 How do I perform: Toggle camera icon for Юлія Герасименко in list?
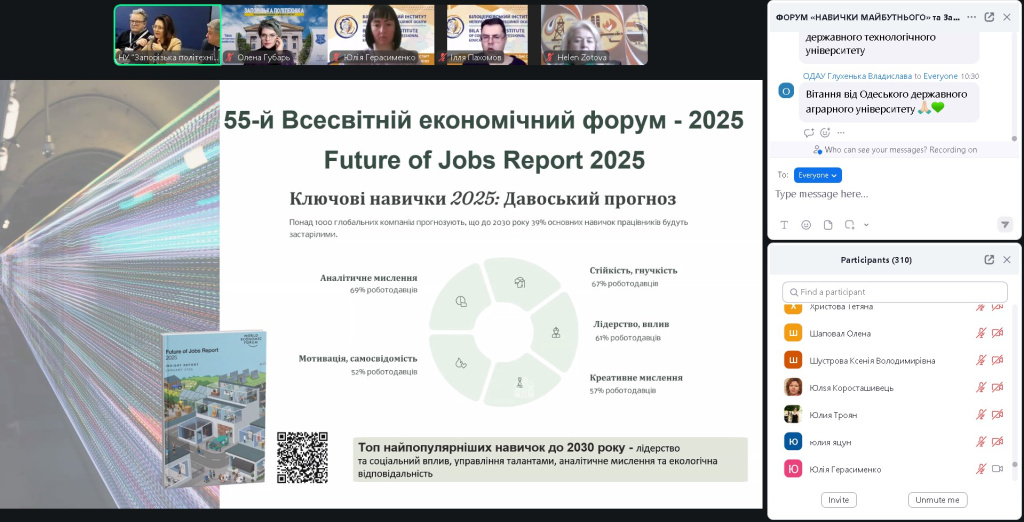(997, 469)
